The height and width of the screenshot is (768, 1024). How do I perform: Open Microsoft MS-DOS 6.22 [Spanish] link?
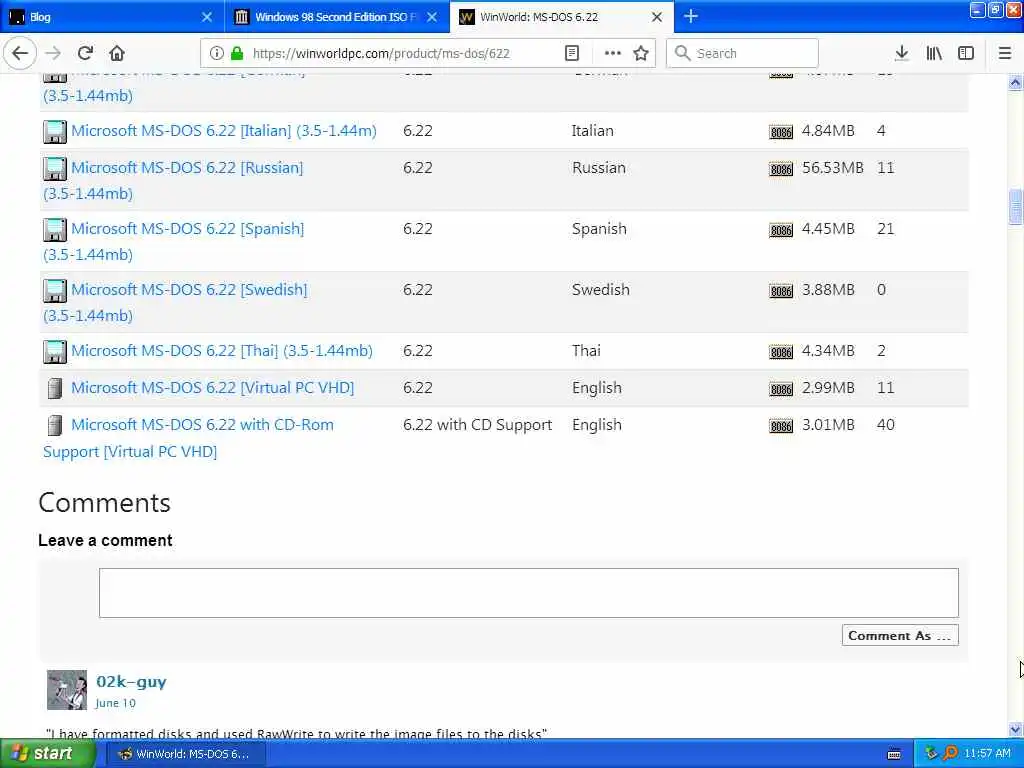pyautogui.click(x=187, y=229)
